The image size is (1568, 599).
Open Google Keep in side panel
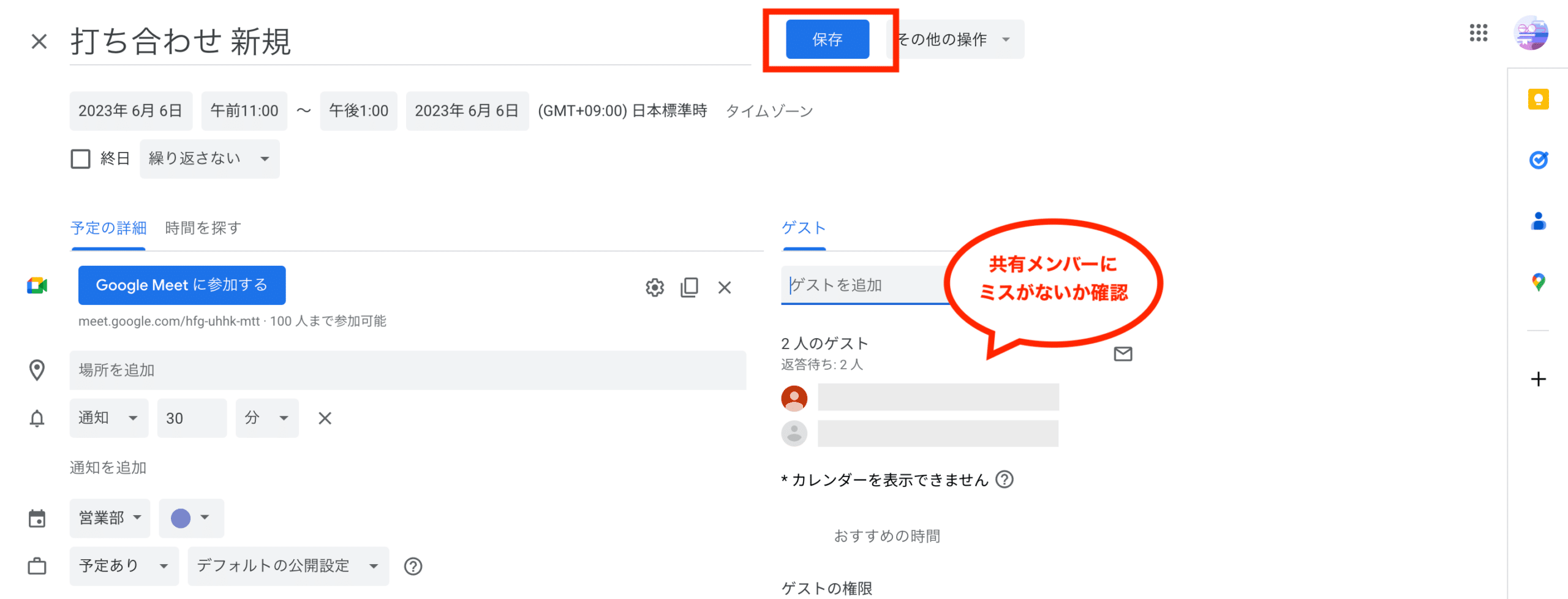click(1538, 99)
